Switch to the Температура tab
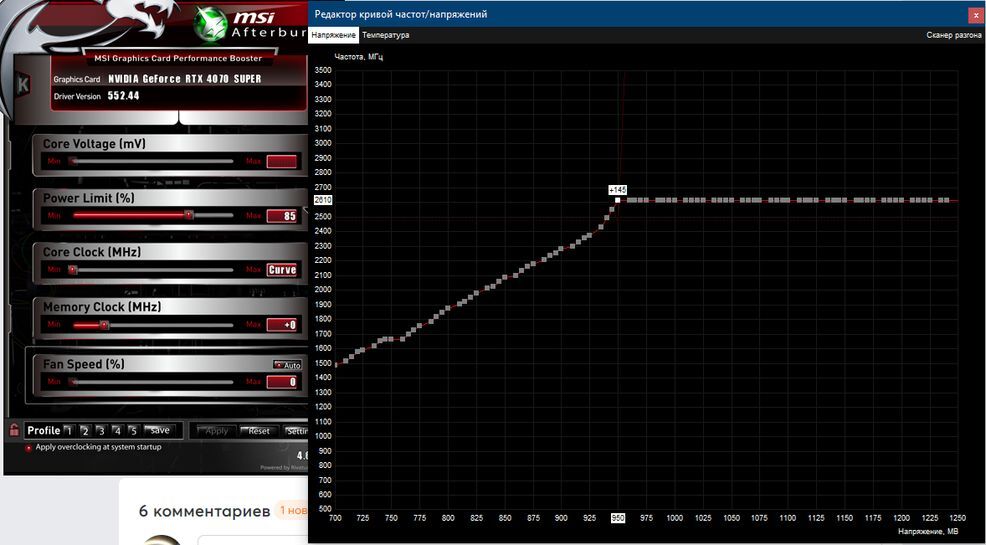986x545 pixels. pyautogui.click(x=385, y=35)
